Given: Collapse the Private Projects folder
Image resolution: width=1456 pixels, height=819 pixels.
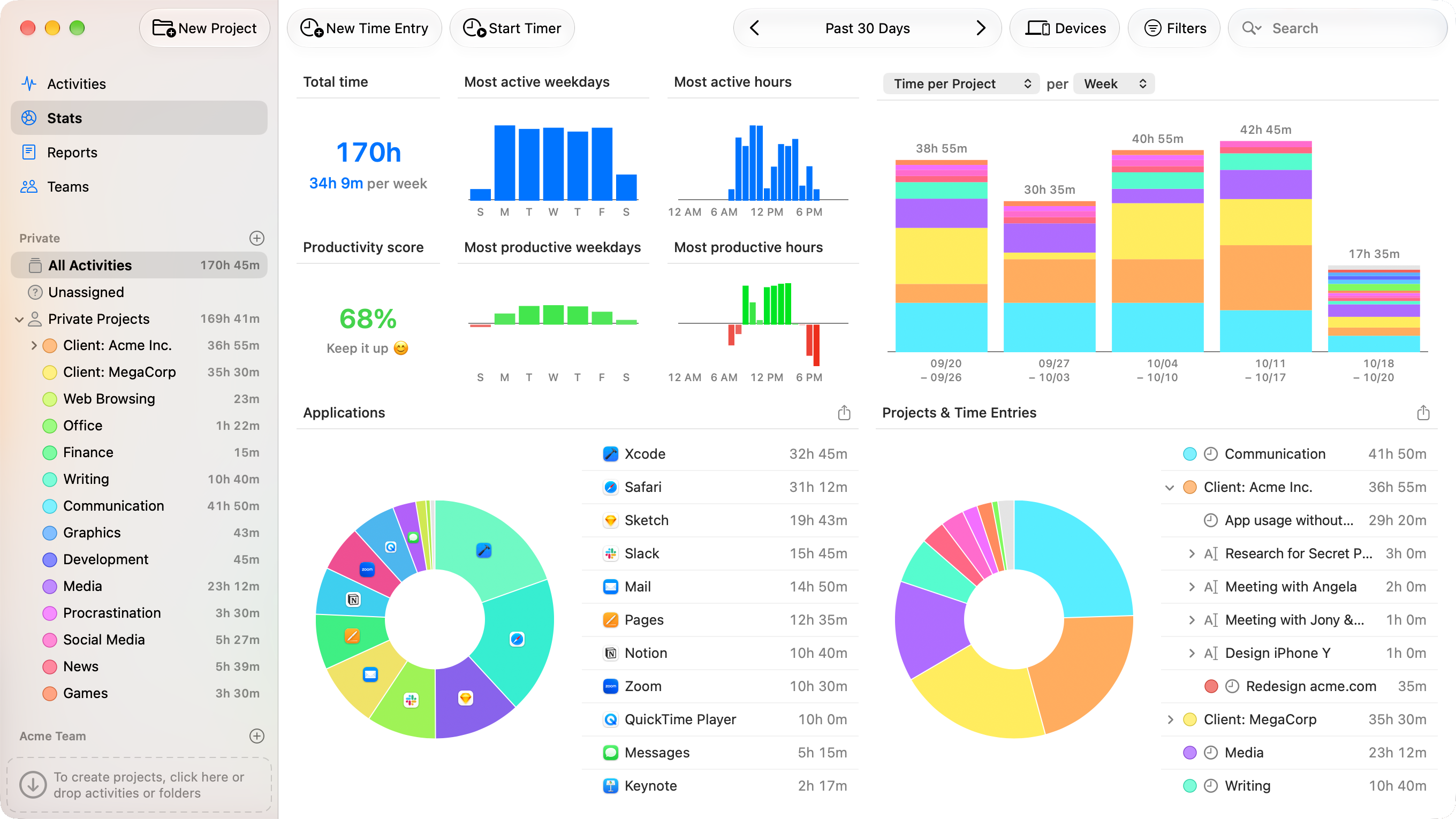Looking at the screenshot, I should pos(19,320).
